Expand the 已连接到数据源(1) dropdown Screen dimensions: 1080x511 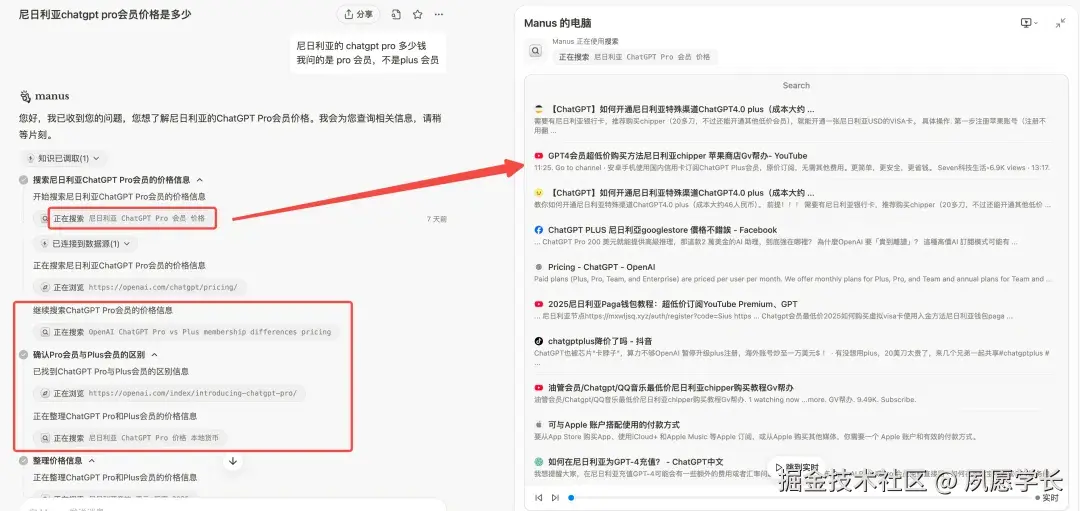click(x=86, y=244)
